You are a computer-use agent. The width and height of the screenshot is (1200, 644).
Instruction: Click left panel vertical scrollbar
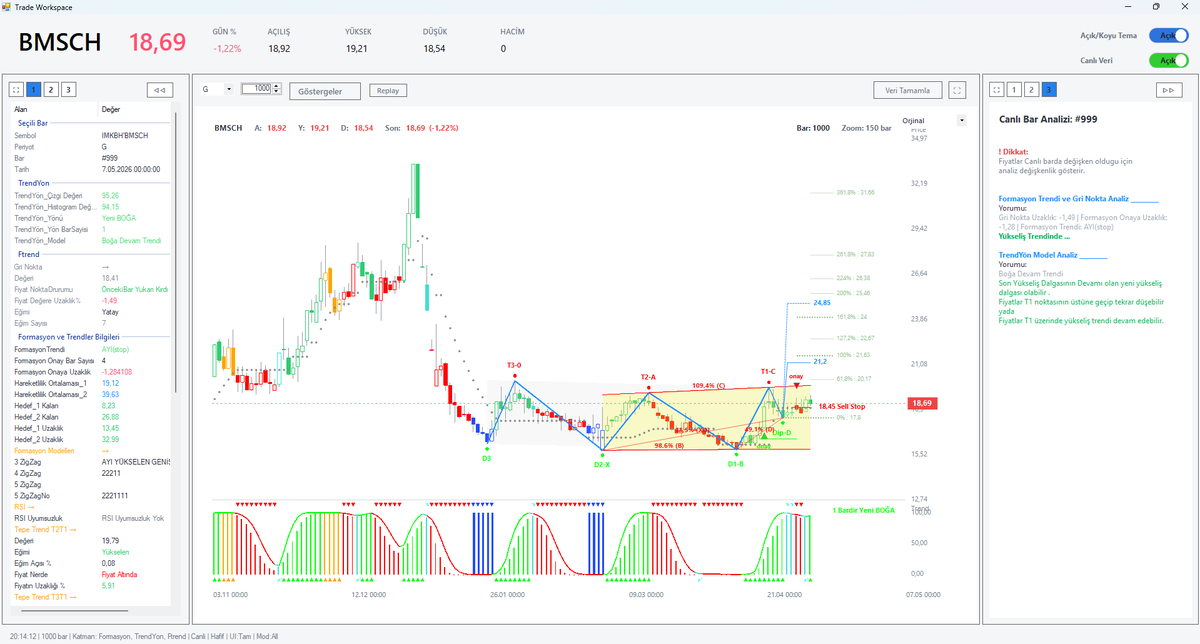click(174, 250)
